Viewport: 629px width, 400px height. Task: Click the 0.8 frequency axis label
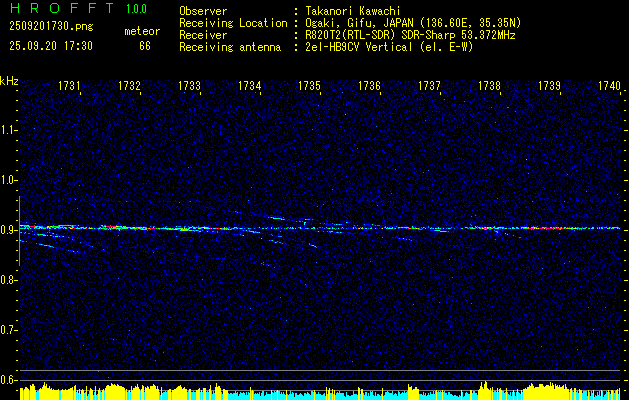(x=7, y=280)
